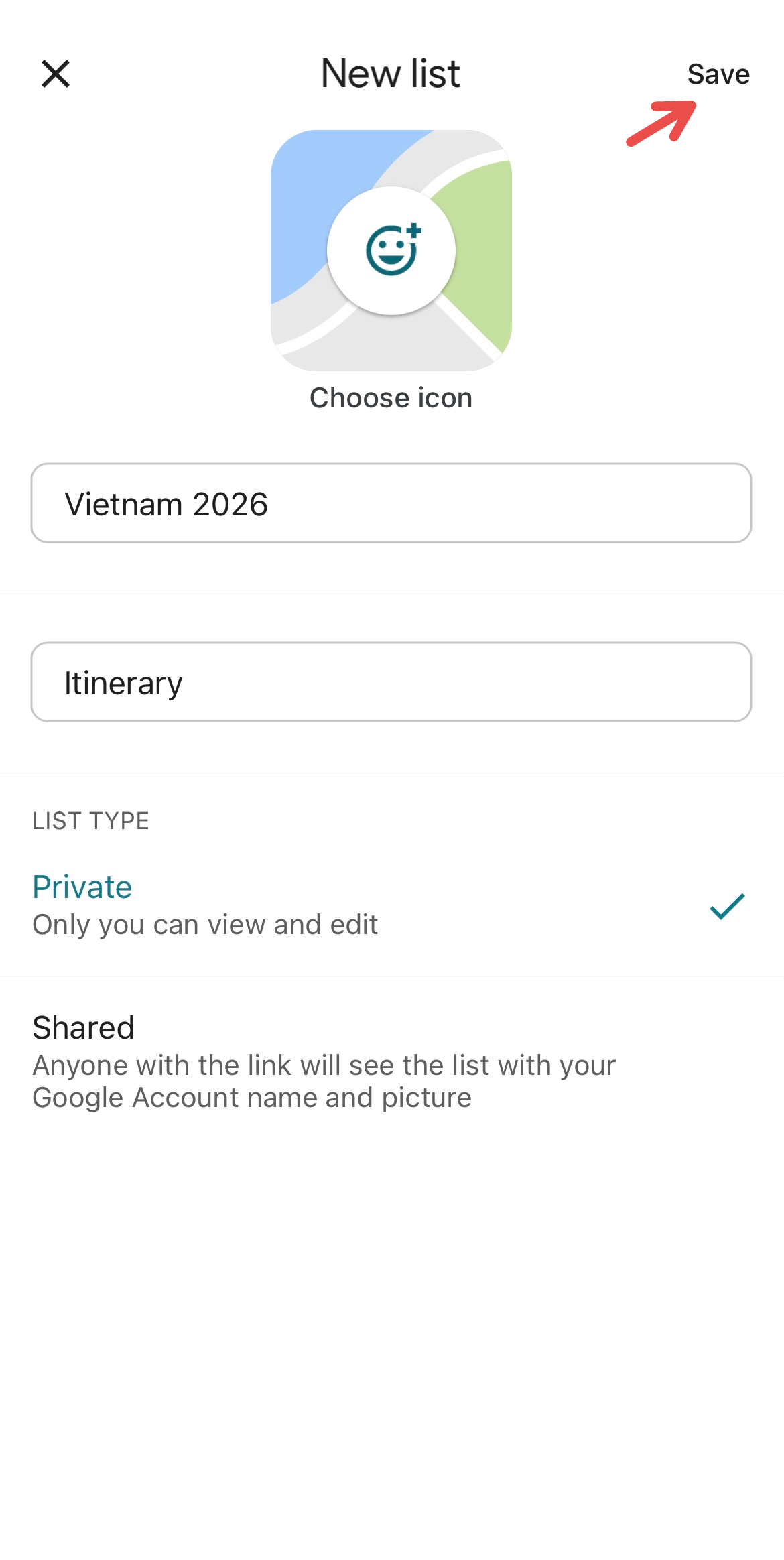784x1560 pixels.
Task: Tap the white circle around the smiley
Action: (391, 251)
